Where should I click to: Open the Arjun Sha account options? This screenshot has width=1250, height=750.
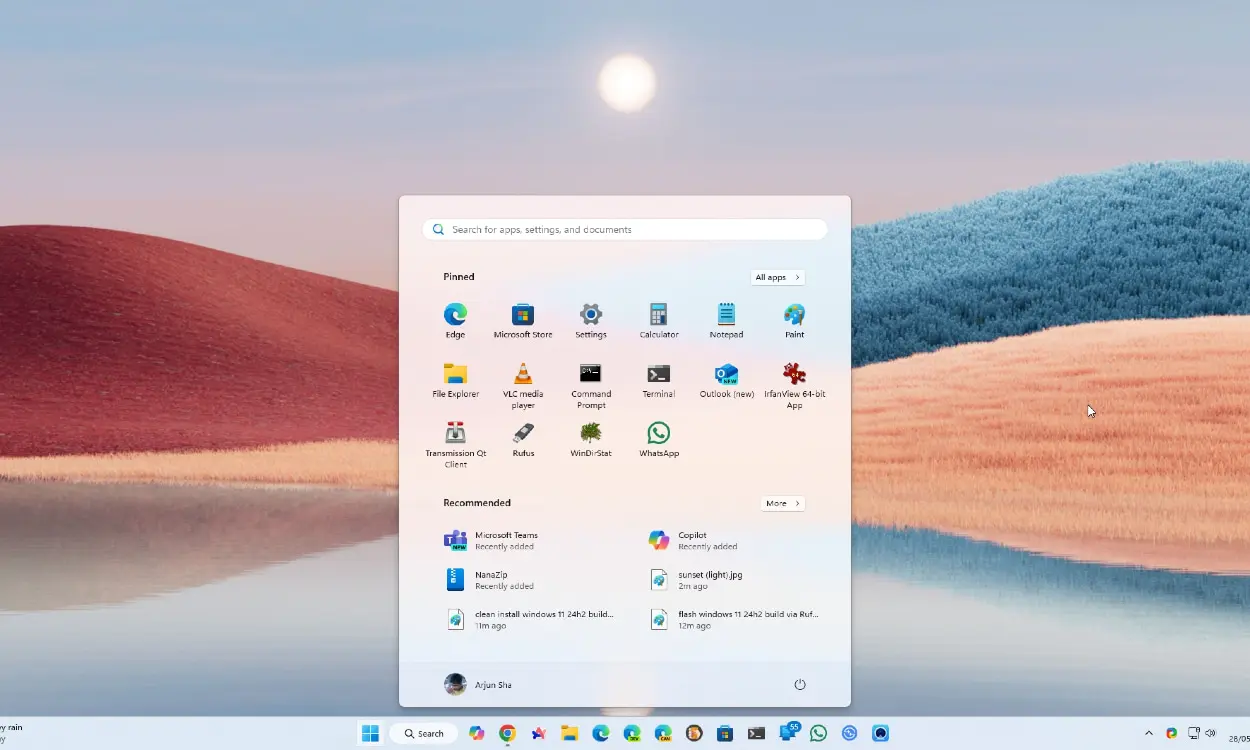(x=477, y=684)
